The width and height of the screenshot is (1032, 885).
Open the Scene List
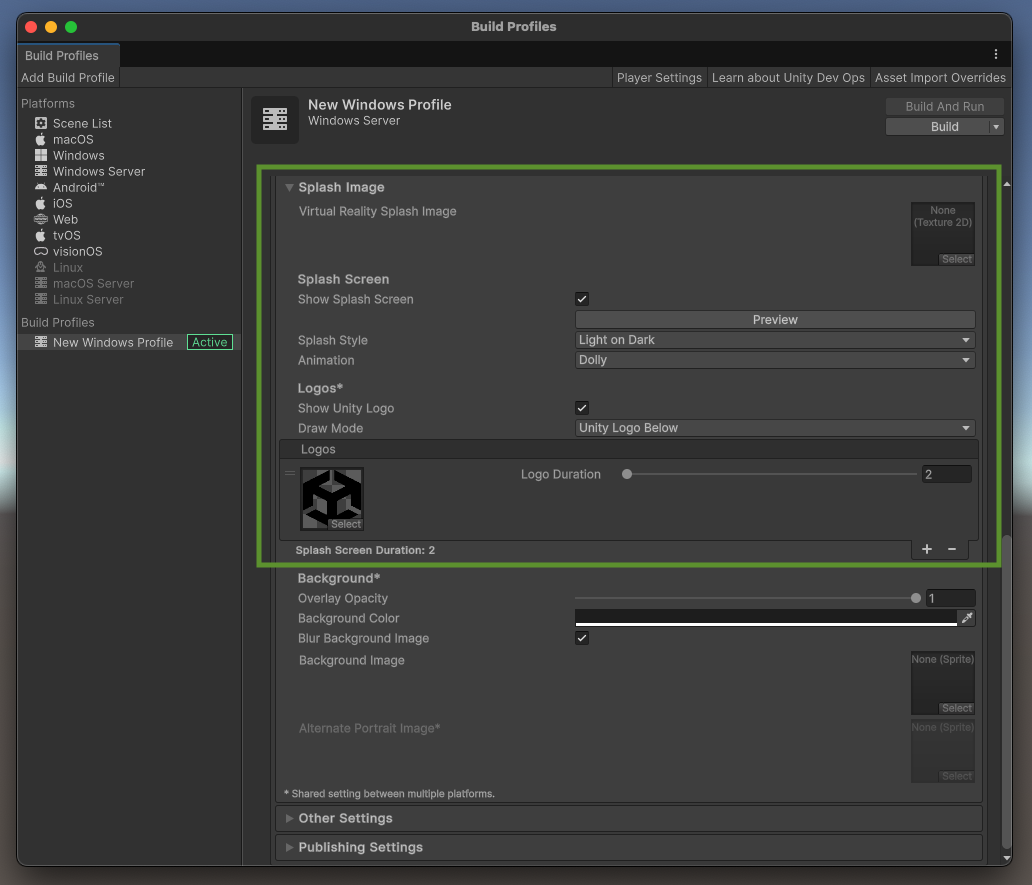(x=84, y=123)
